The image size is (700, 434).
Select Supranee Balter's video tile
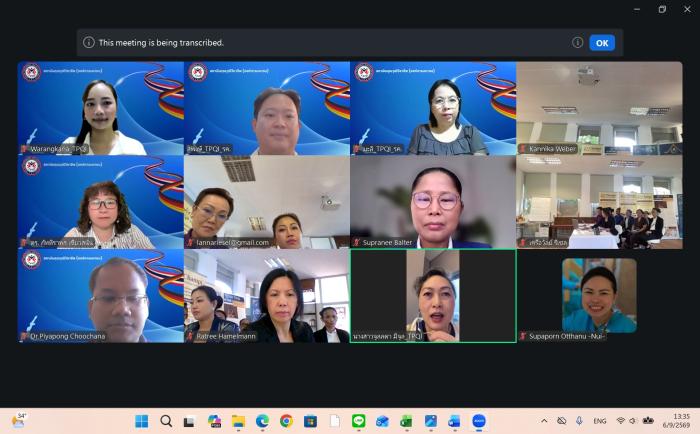click(x=433, y=202)
